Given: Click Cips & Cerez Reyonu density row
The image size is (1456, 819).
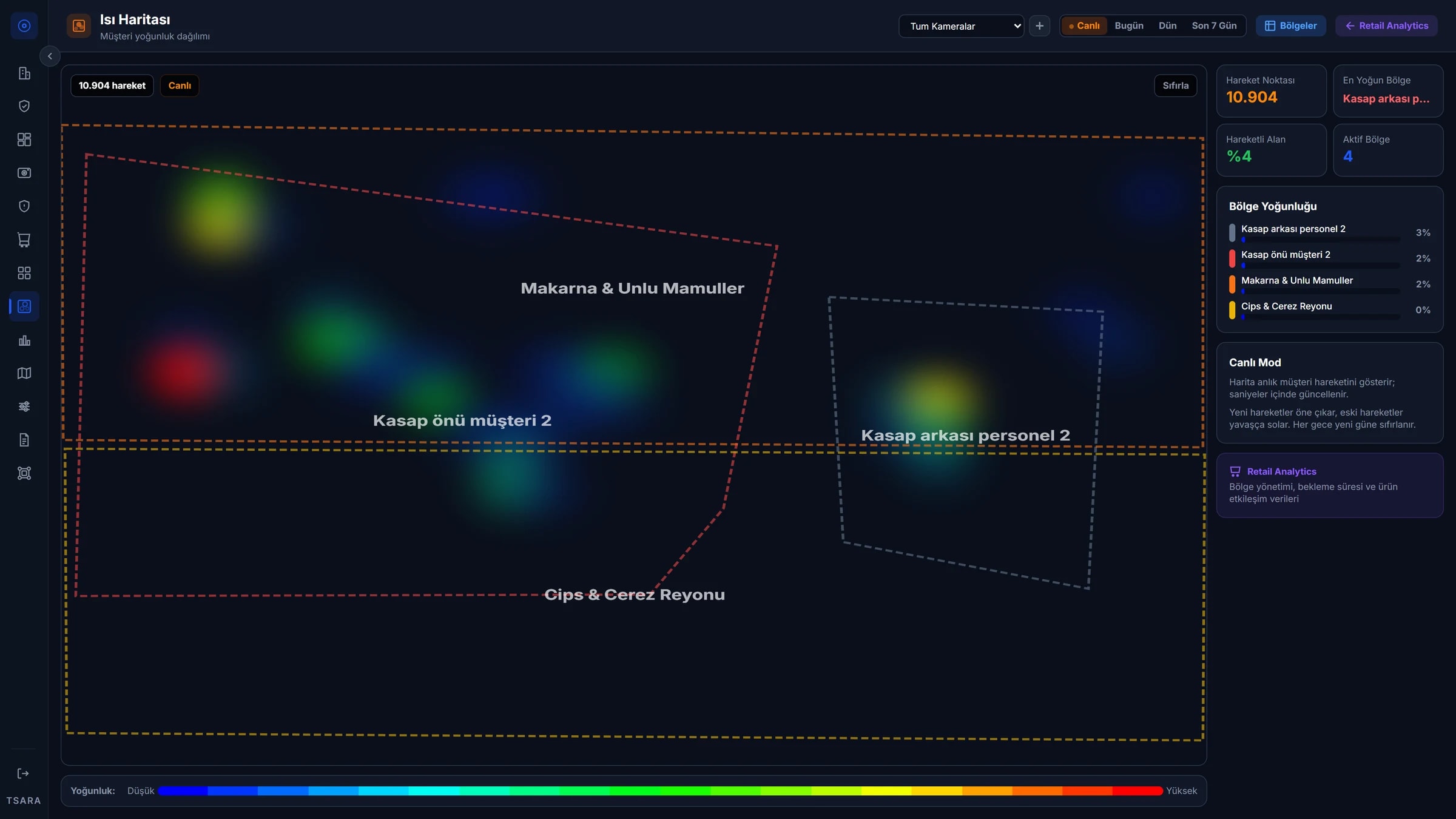Looking at the screenshot, I should pyautogui.click(x=1329, y=310).
